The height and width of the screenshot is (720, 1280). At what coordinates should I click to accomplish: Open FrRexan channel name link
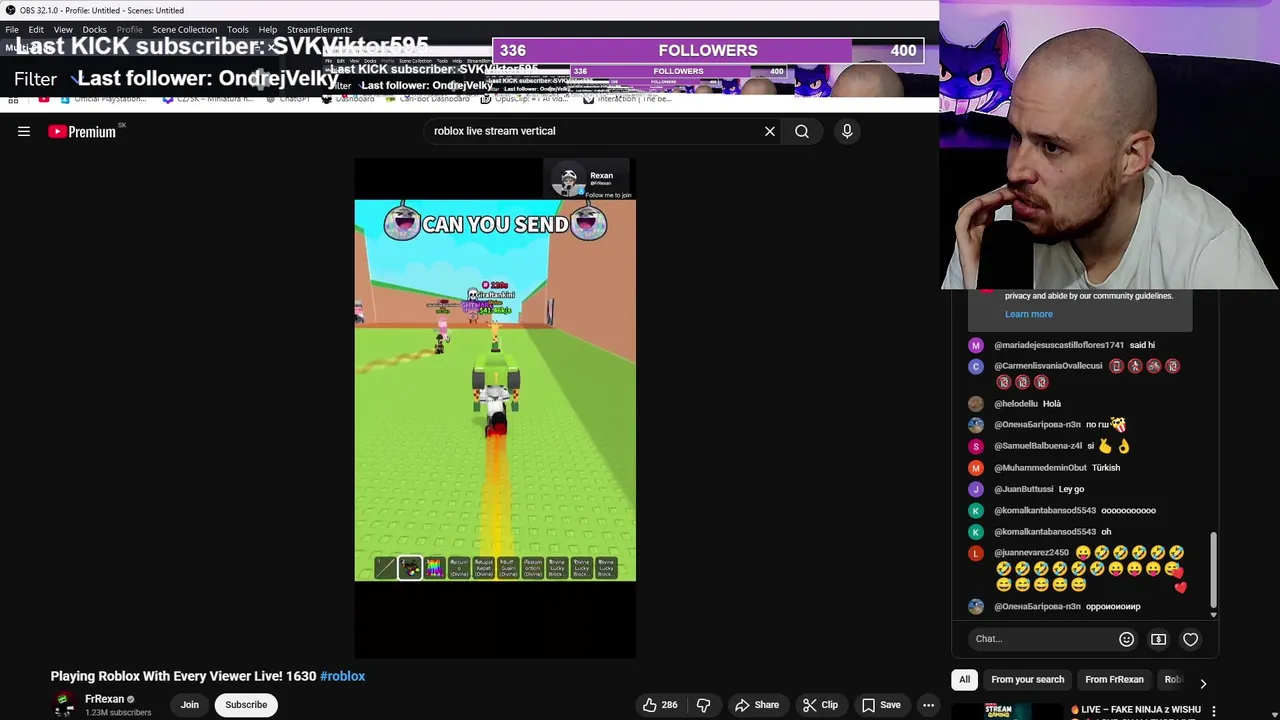[104, 699]
